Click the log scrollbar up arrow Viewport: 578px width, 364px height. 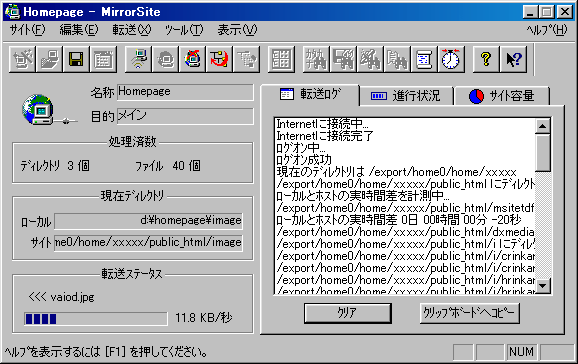coord(543,126)
